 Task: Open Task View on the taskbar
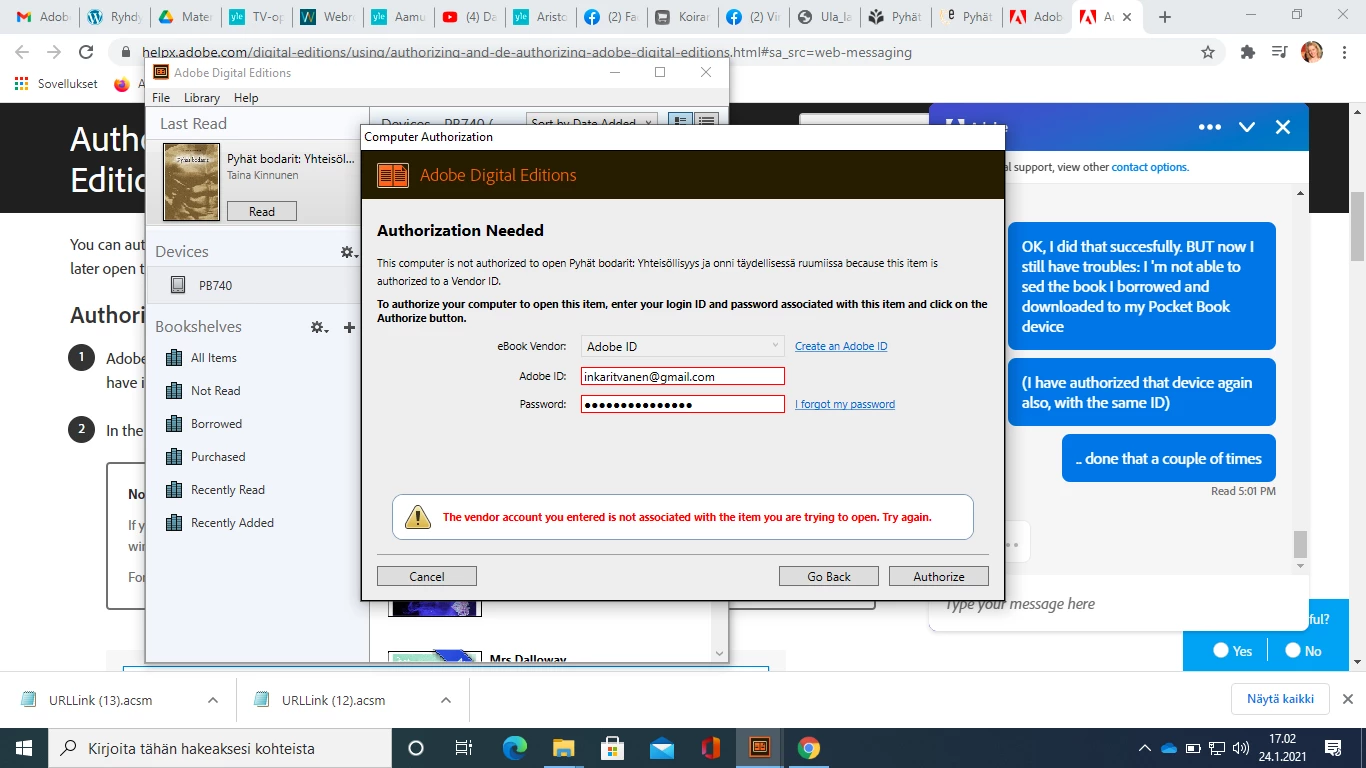463,748
